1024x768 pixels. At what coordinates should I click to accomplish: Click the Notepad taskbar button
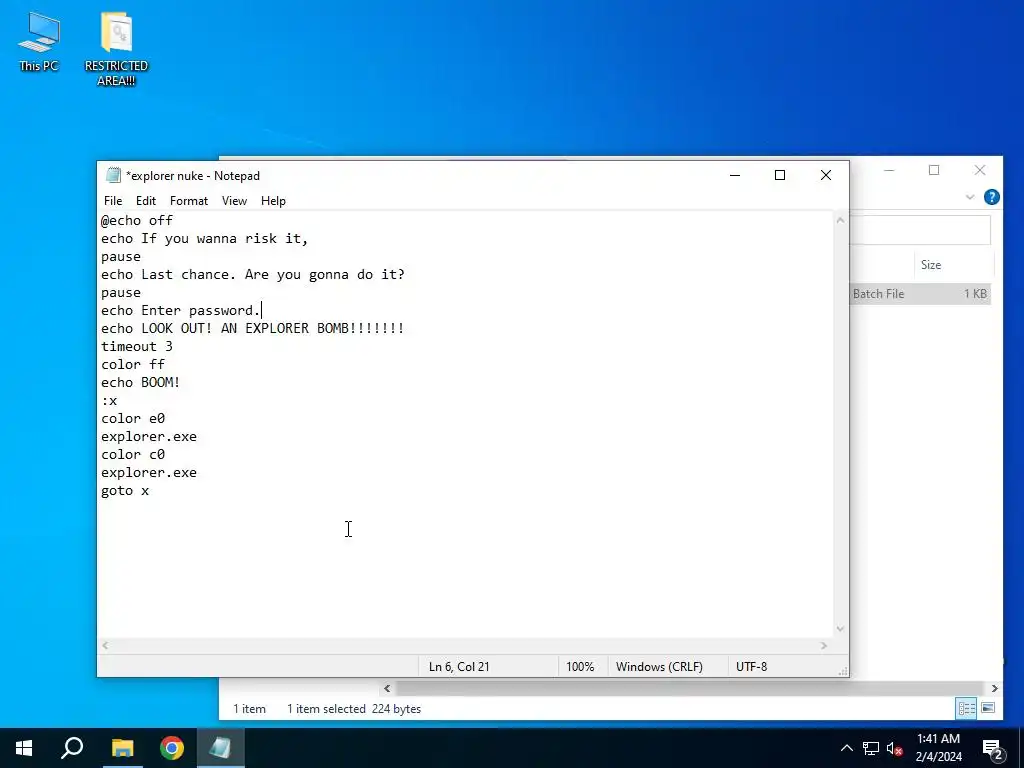pos(220,748)
